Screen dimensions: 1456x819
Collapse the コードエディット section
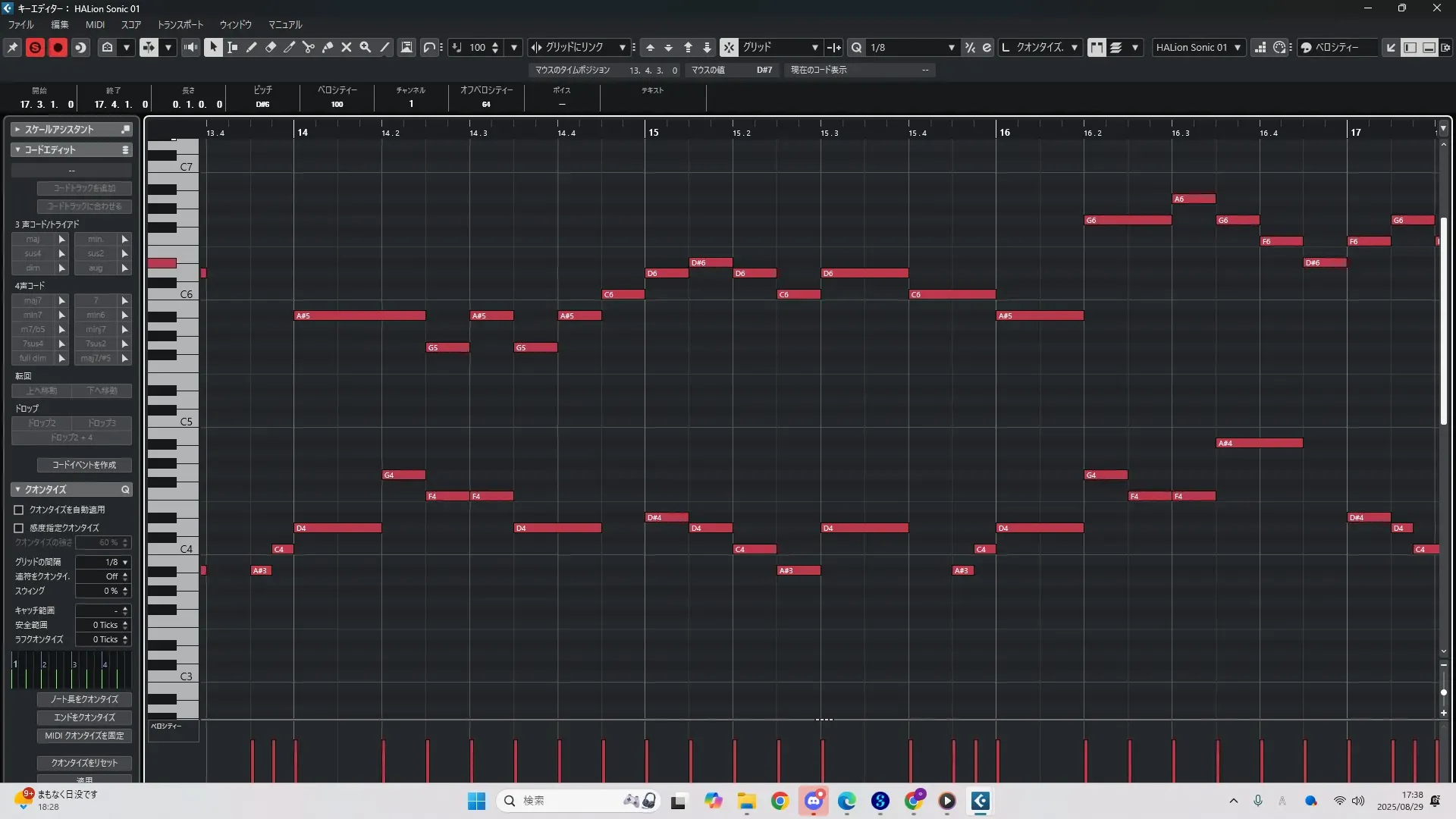[x=17, y=150]
